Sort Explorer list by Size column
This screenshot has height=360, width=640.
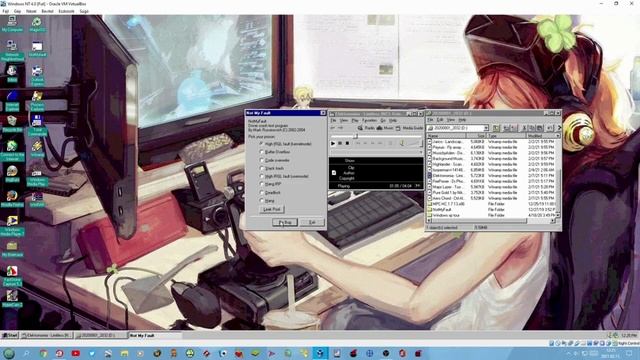[x=477, y=136]
